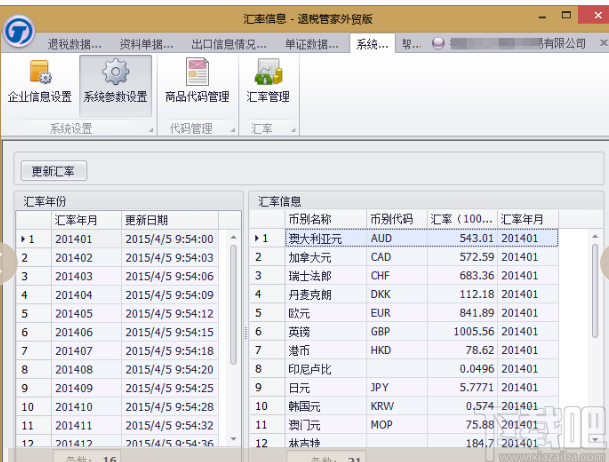Click the 汇率年份 list vertical scrollbar
The width and height of the screenshot is (609, 462).
point(233,305)
